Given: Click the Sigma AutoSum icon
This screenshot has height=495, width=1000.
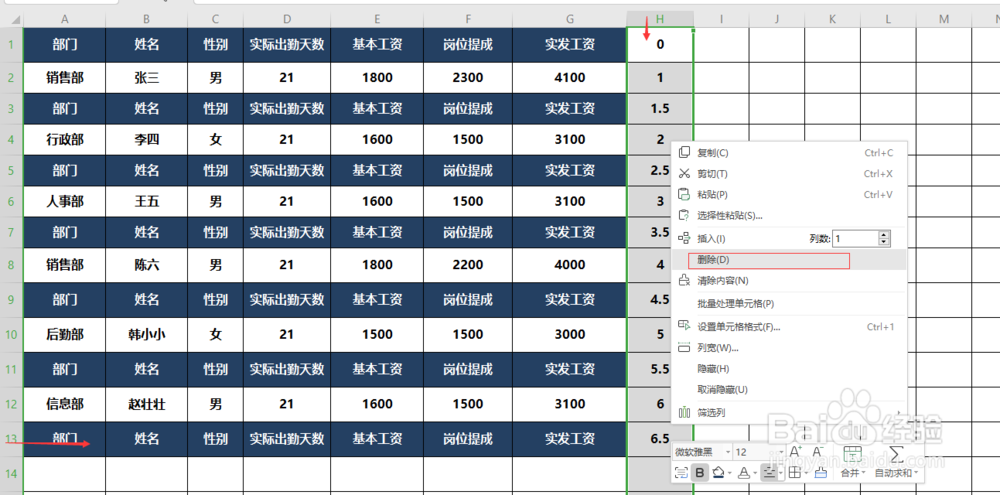Looking at the screenshot, I should pyautogui.click(x=895, y=454).
